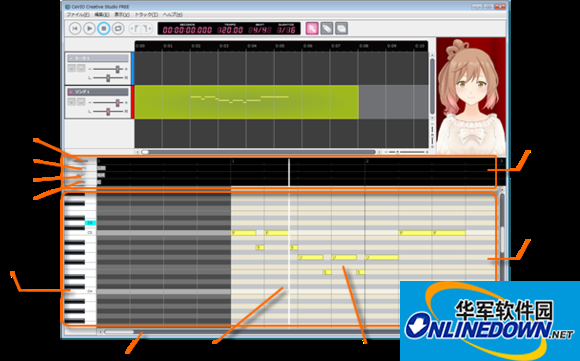Image resolution: width=580 pixels, height=361 pixels.
Task: Select the first yellow note on the C5 row
Action: click(x=244, y=233)
